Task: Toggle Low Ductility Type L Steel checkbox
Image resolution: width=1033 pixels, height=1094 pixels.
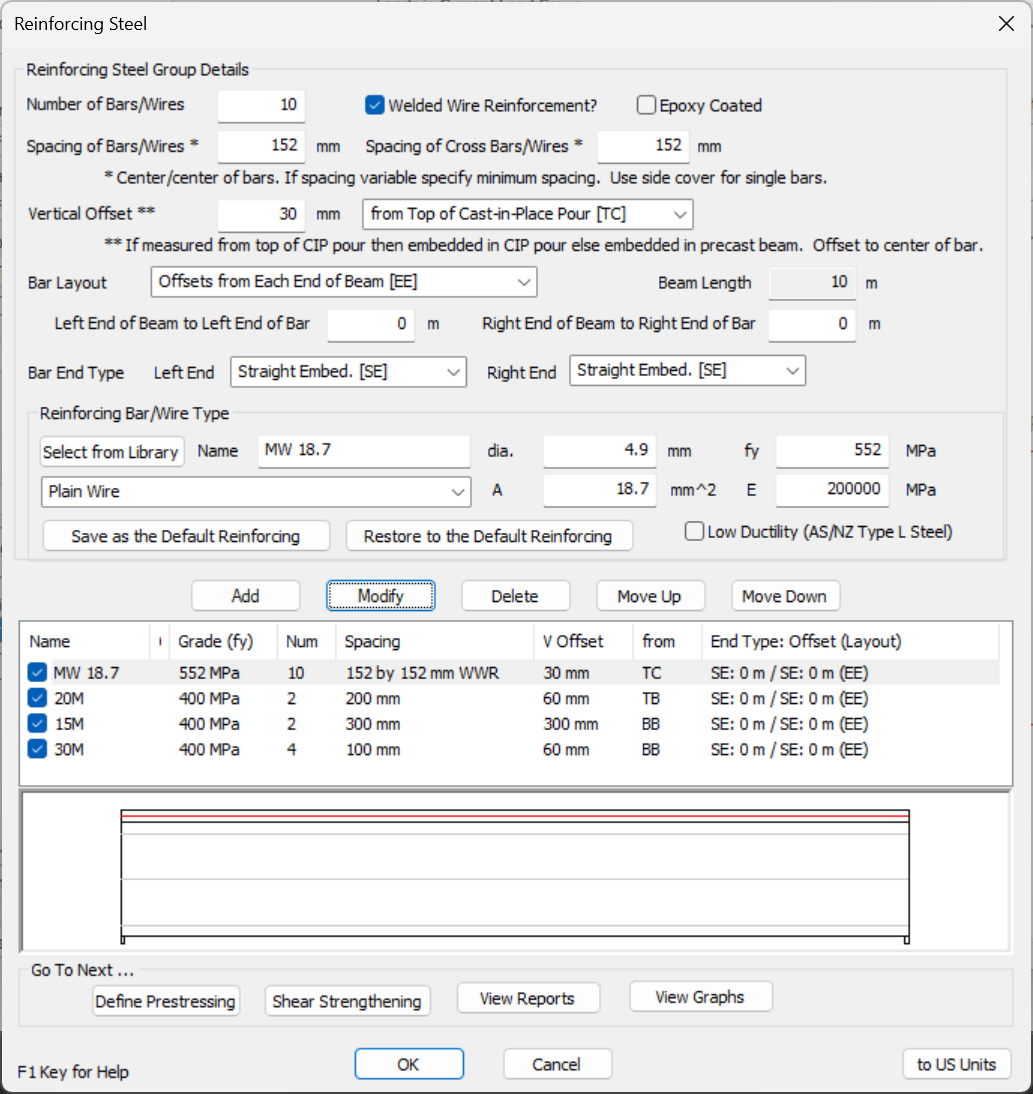Action: [x=694, y=532]
